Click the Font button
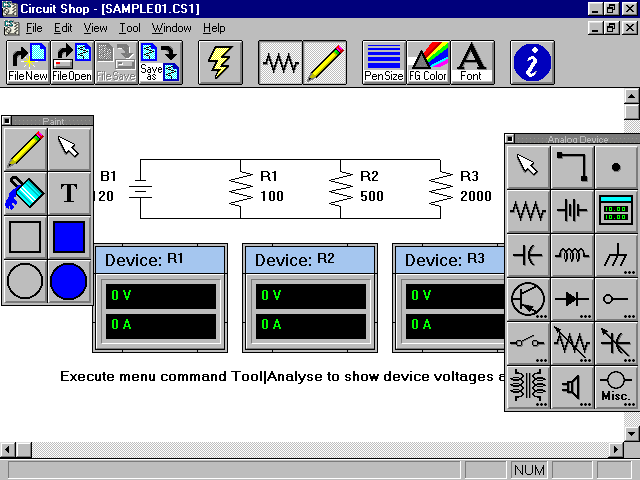This screenshot has height=480, width=640. pos(471,62)
